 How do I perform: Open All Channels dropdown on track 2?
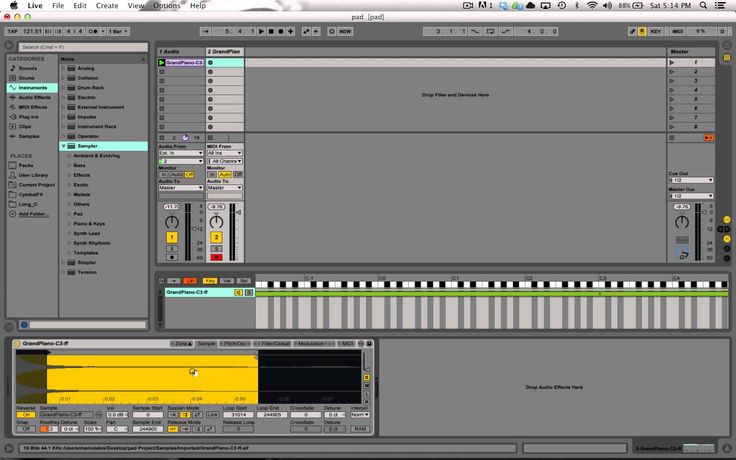[225, 161]
